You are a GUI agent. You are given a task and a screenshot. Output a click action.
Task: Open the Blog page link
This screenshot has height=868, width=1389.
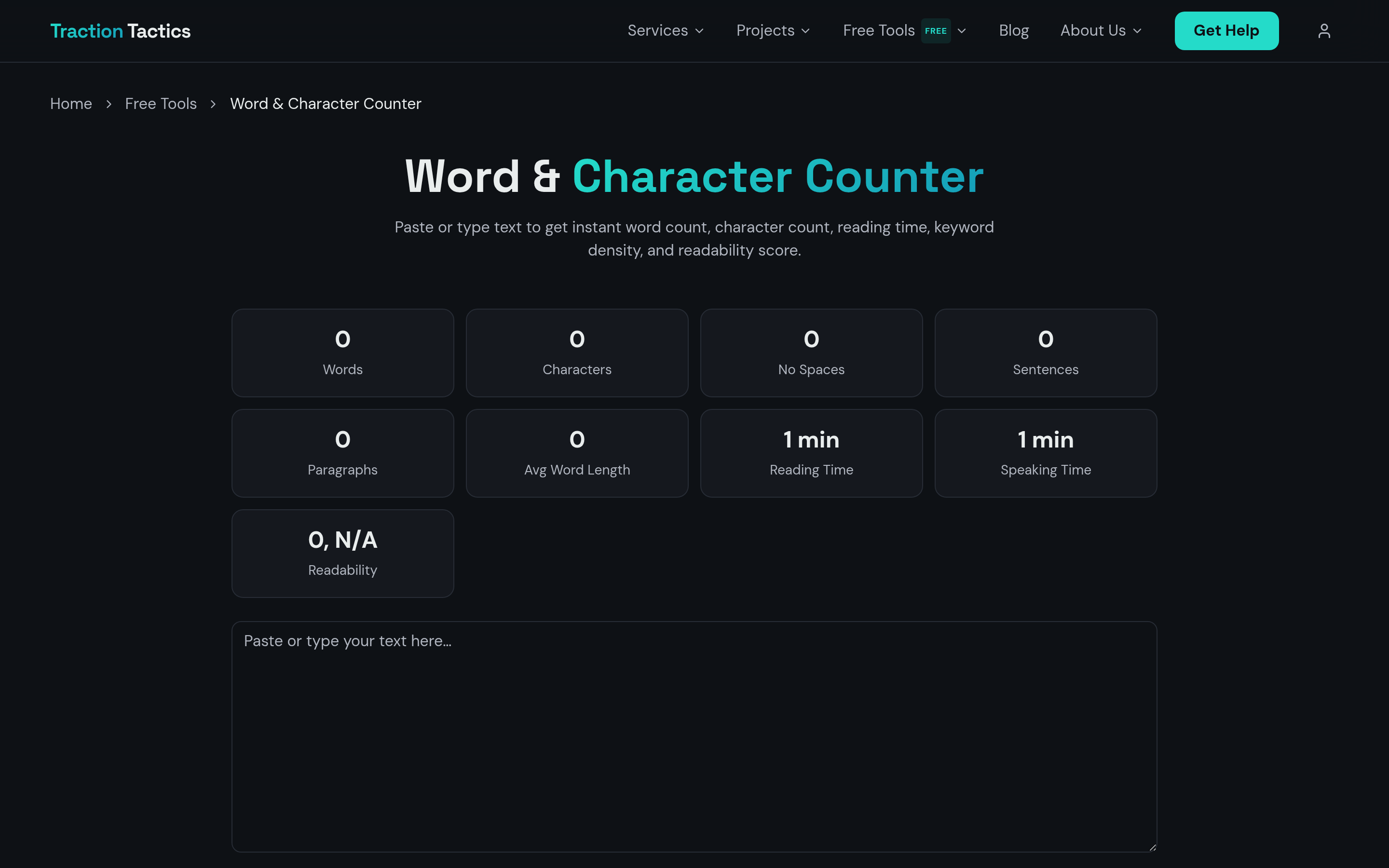[1014, 31]
